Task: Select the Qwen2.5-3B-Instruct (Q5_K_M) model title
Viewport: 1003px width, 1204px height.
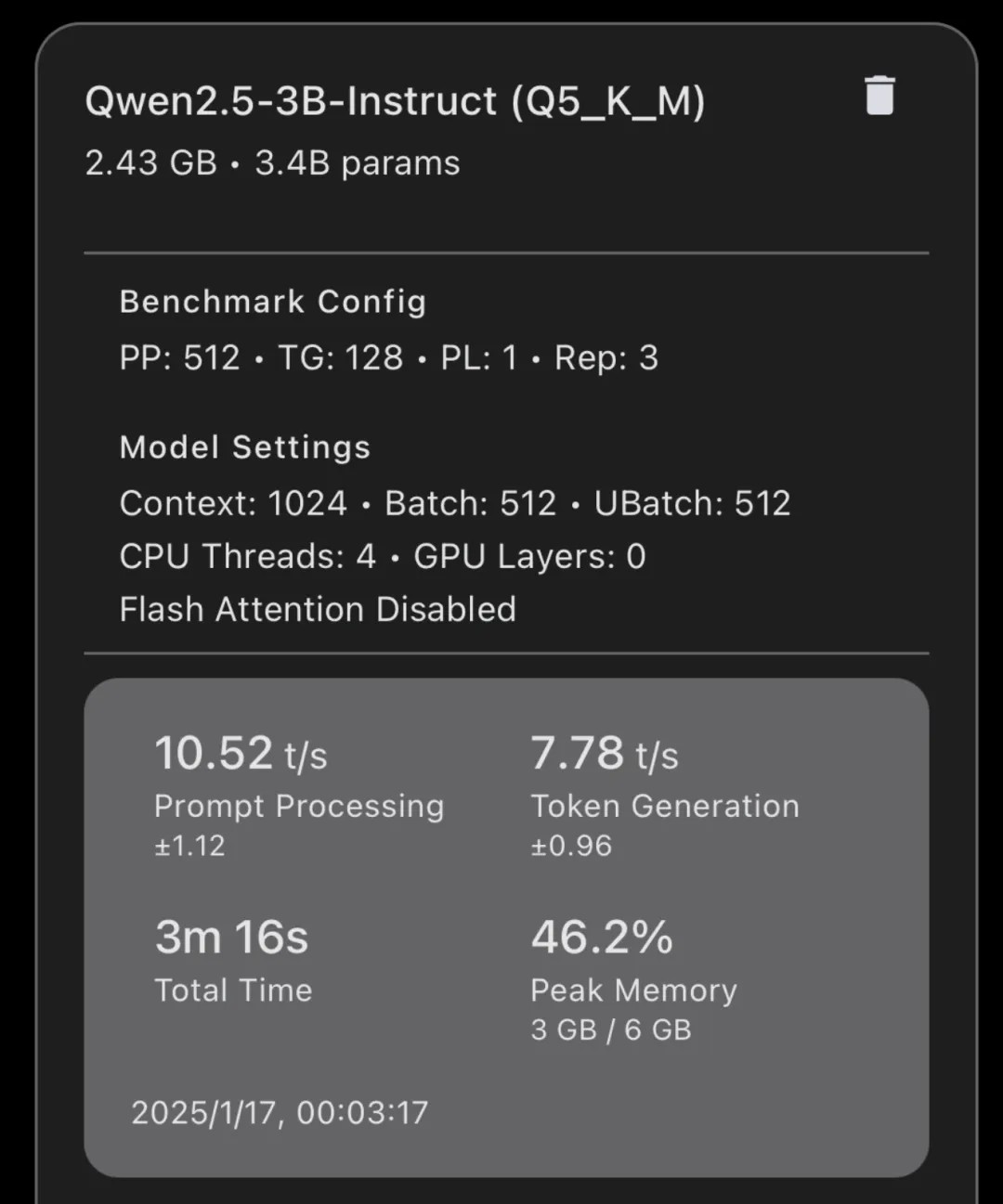Action: (395, 101)
